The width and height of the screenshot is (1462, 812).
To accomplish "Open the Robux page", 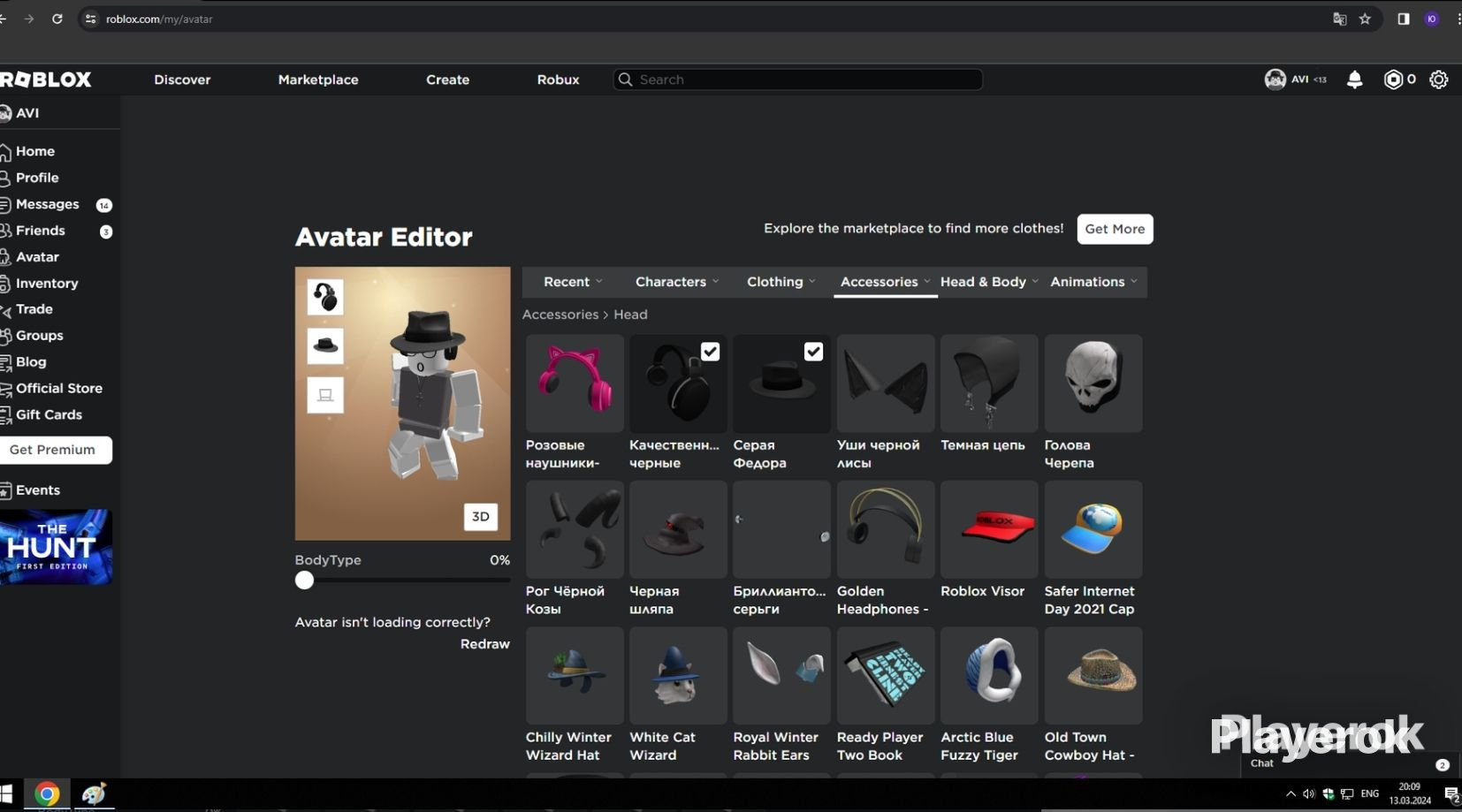I will [x=559, y=80].
